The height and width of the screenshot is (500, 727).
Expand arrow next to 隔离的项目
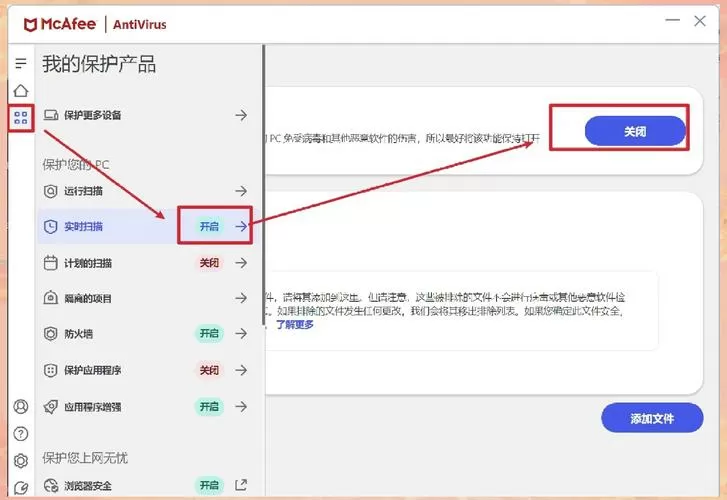[241, 298]
